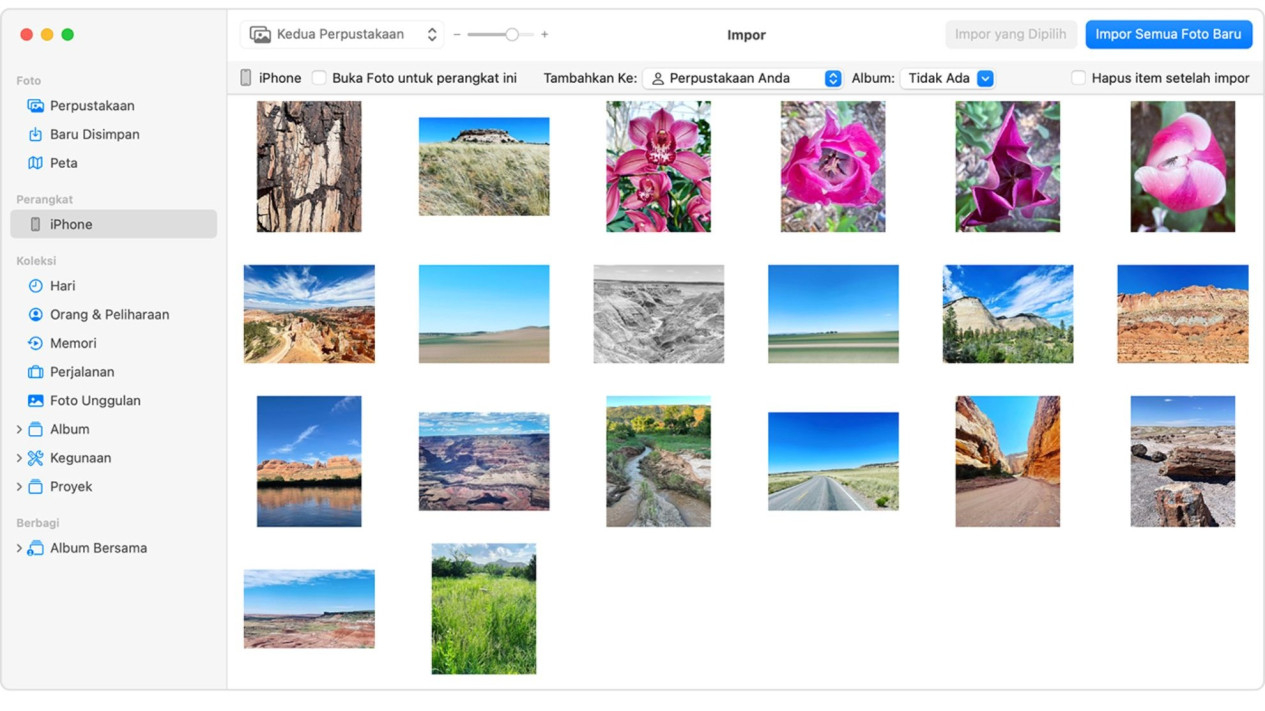
Task: Select the creek through greenery photo
Action: tap(658, 461)
